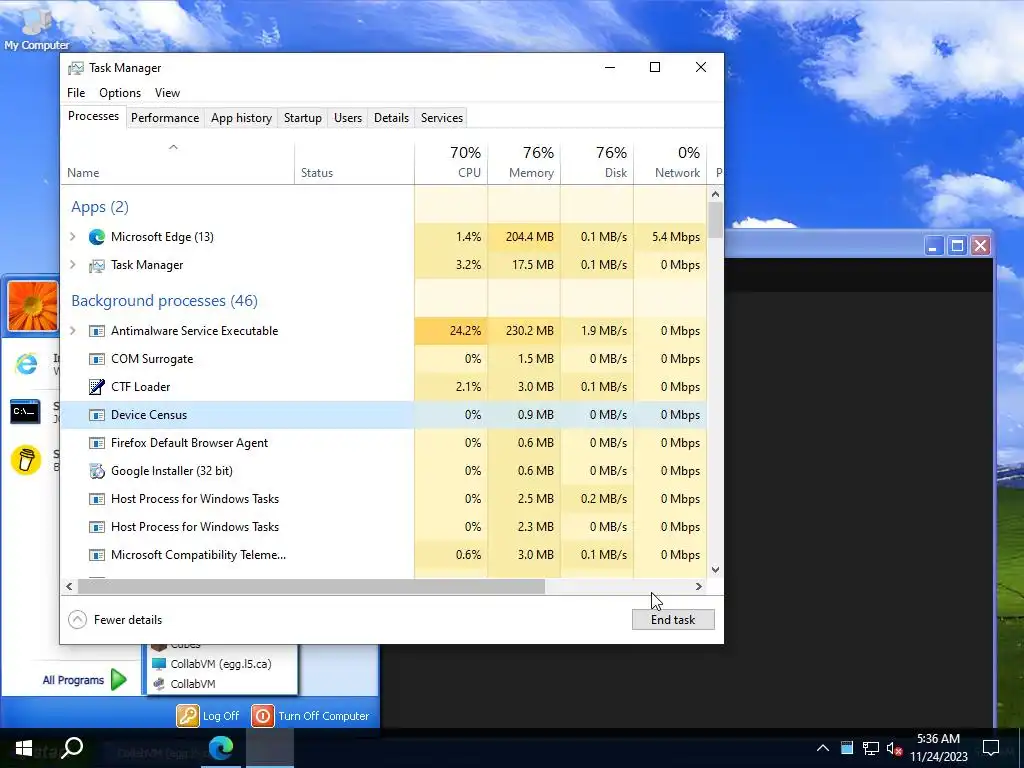Open the notification center icon

991,748
